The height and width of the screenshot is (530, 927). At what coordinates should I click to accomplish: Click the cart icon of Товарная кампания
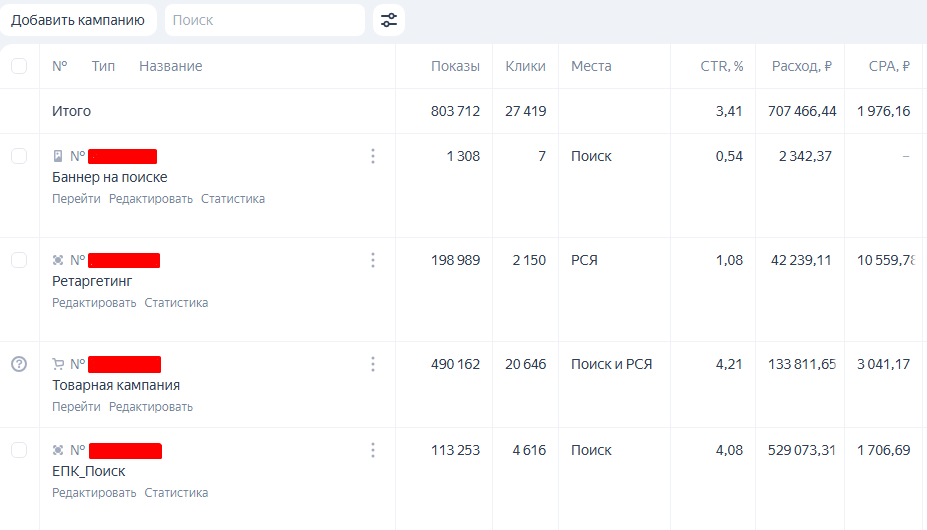coord(58,364)
